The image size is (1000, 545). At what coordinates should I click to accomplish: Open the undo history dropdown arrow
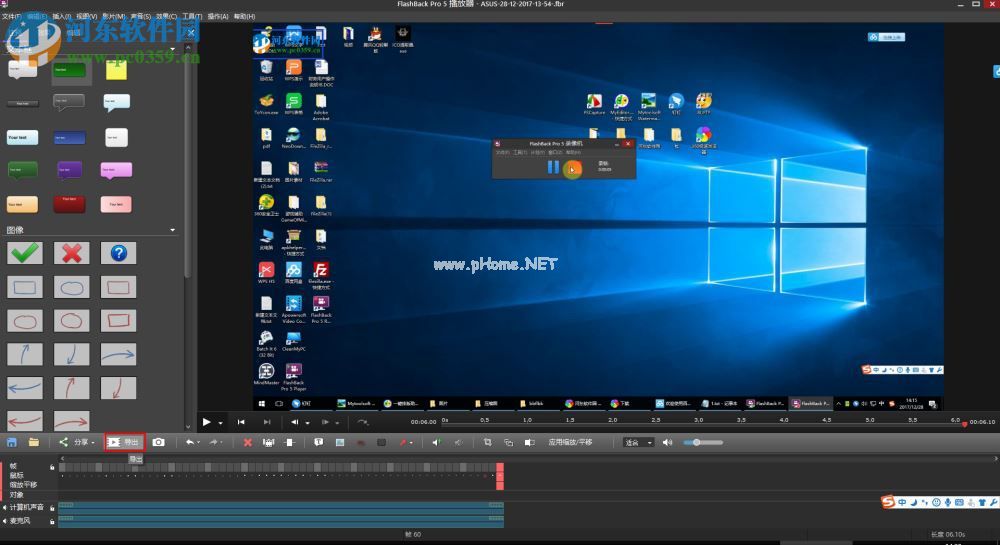(x=198, y=442)
